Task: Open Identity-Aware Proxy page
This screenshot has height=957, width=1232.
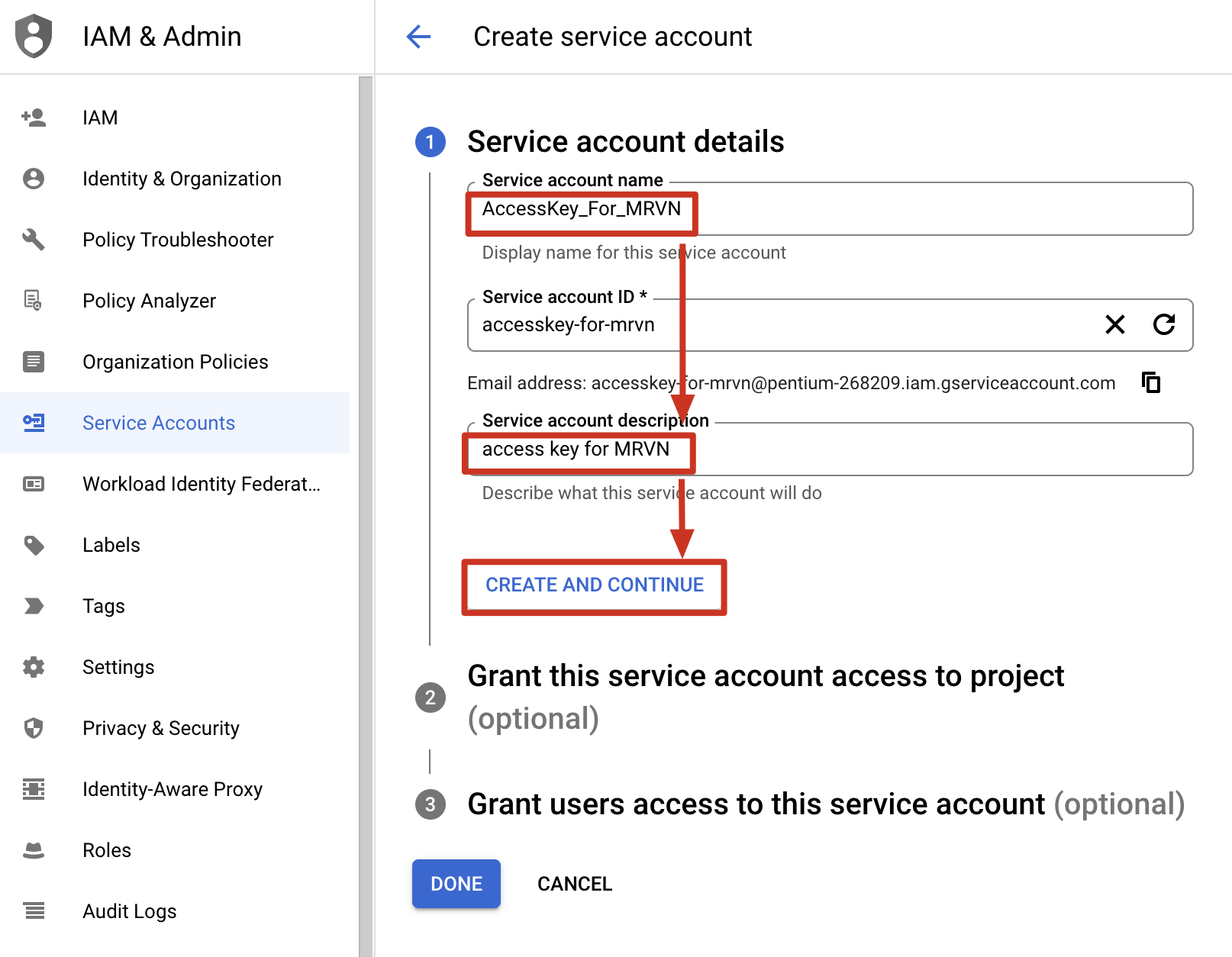Action: pos(175,789)
